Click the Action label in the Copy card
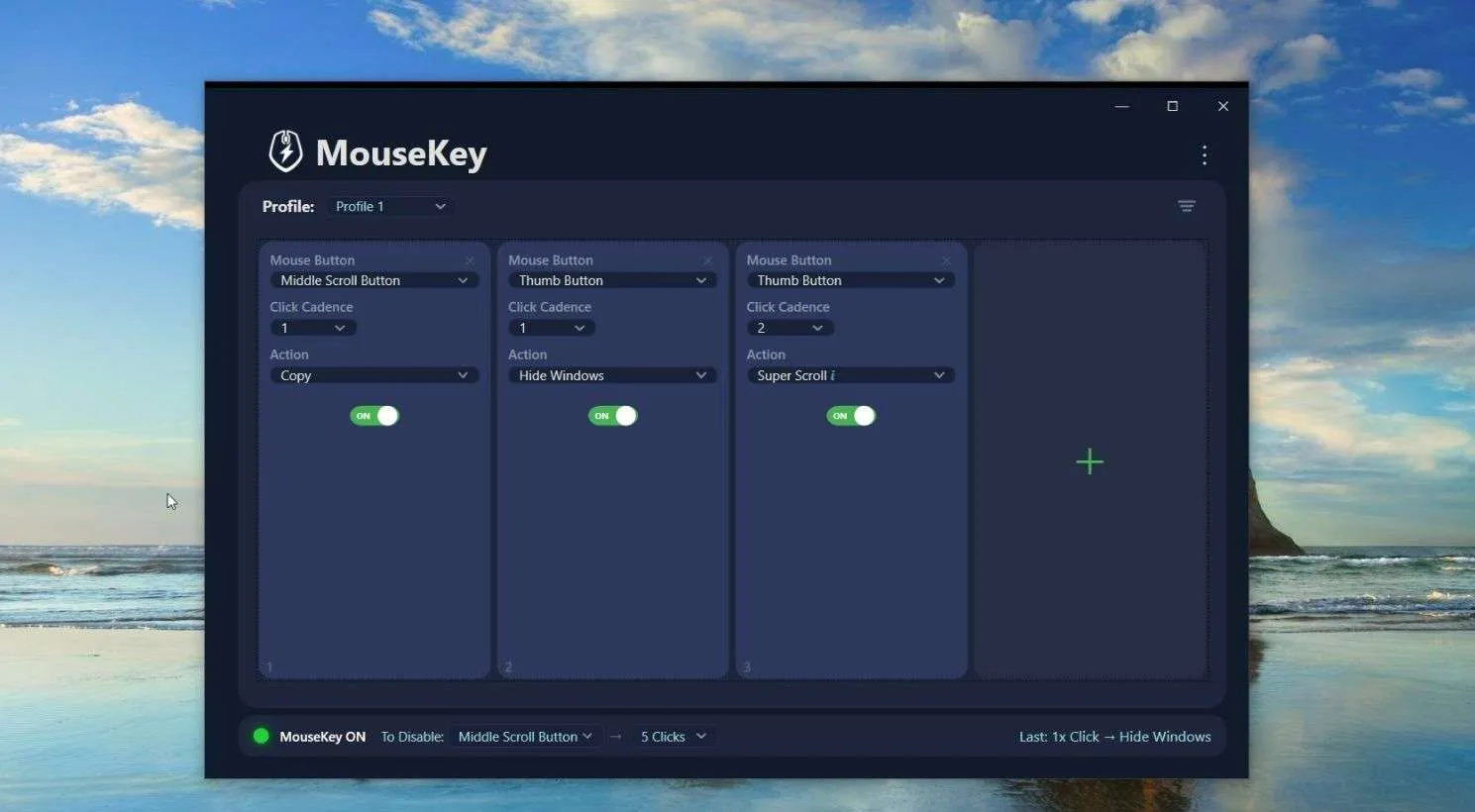 (x=289, y=355)
